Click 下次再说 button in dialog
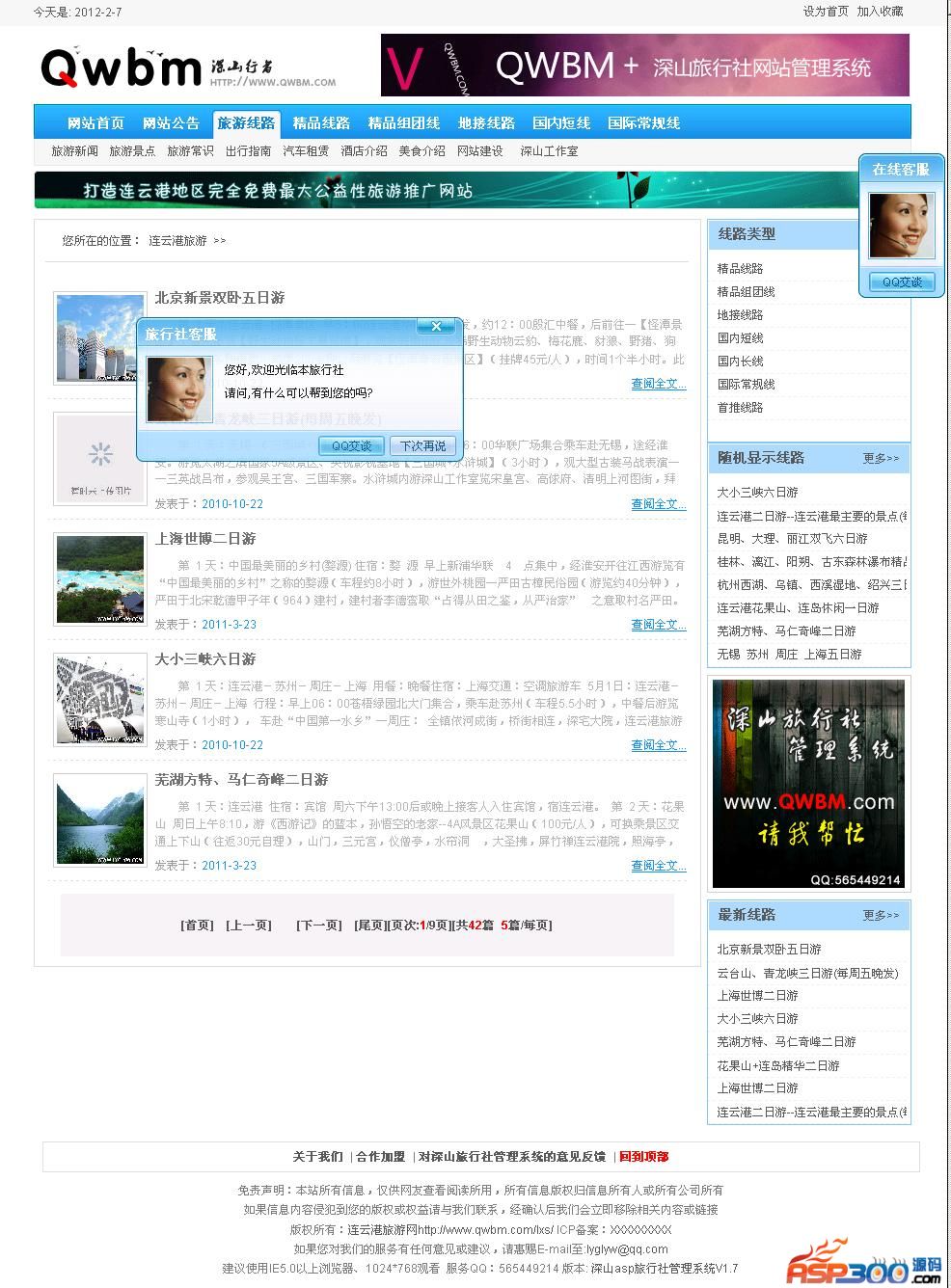The height and width of the screenshot is (1288, 951). tap(422, 445)
